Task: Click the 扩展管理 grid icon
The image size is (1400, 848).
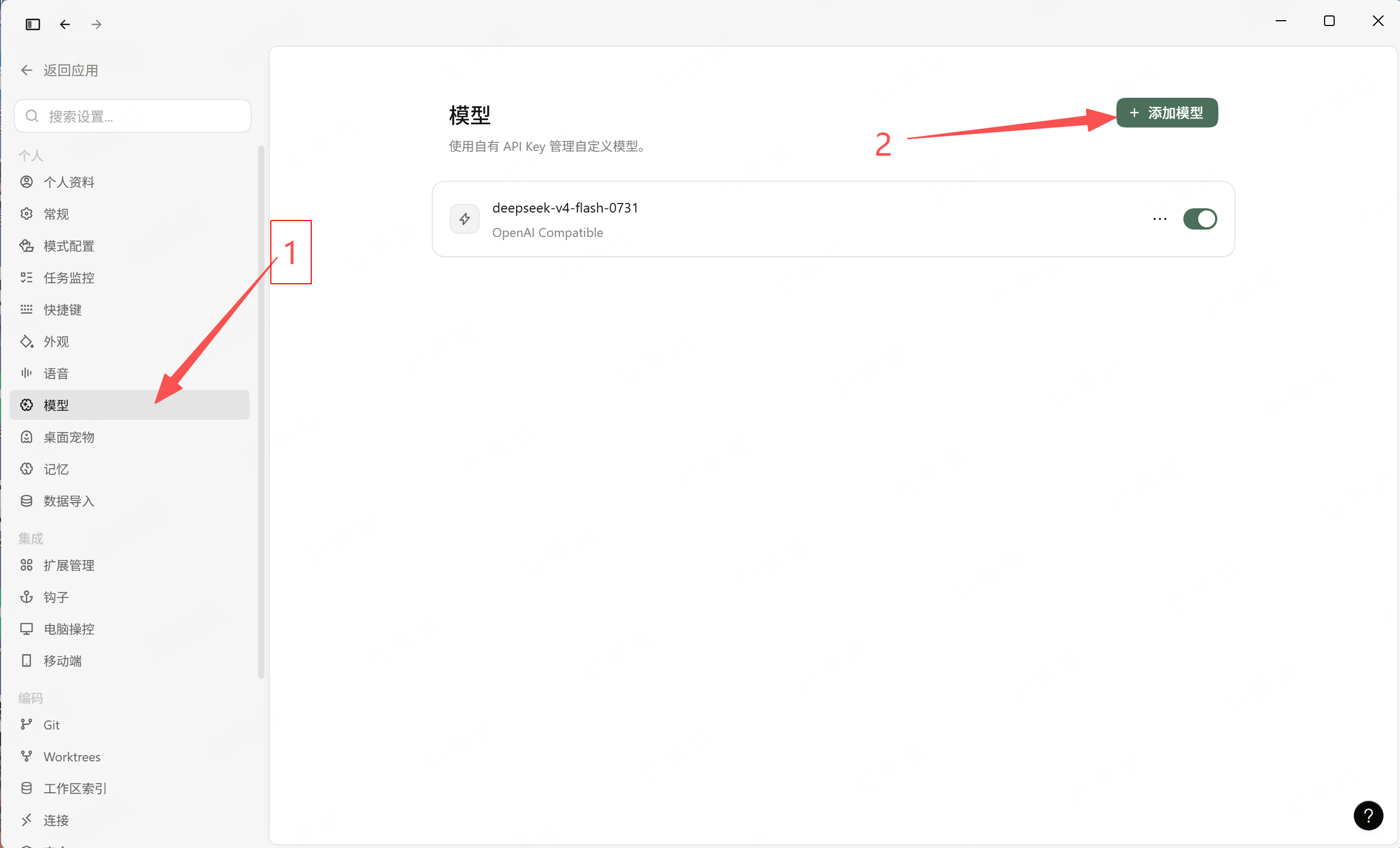Action: coord(27,565)
